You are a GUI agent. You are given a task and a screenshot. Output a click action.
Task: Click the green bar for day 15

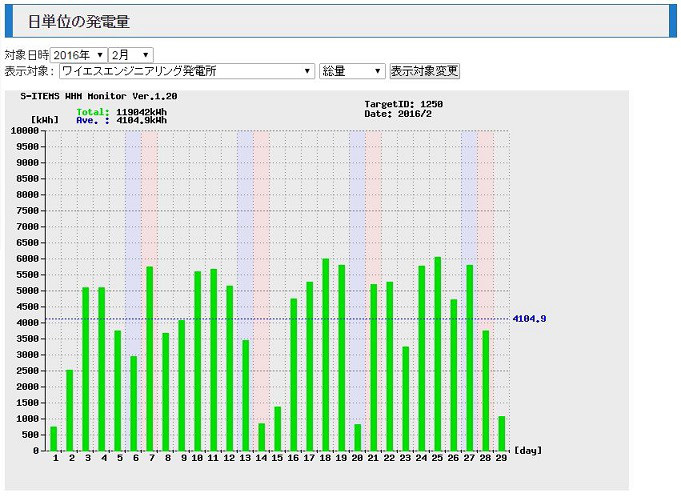278,429
